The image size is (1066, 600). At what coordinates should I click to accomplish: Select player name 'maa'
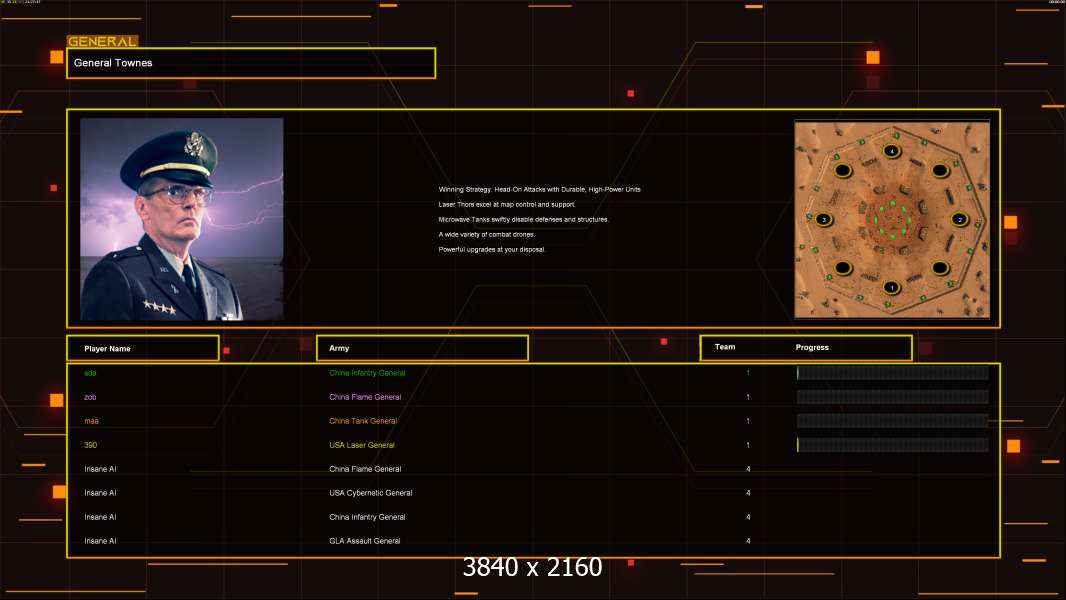click(91, 421)
